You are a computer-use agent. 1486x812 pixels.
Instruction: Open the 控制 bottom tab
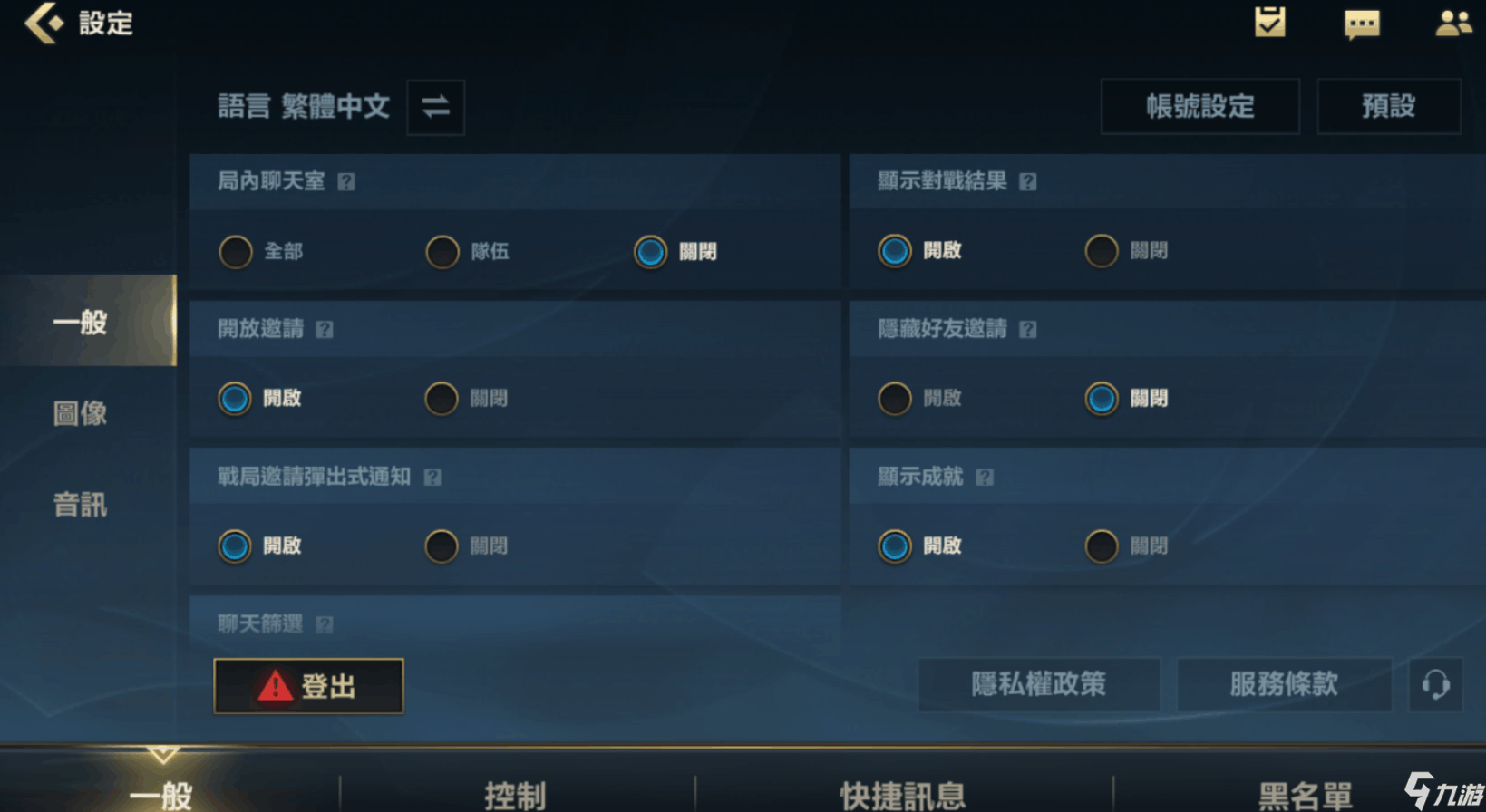click(515, 796)
